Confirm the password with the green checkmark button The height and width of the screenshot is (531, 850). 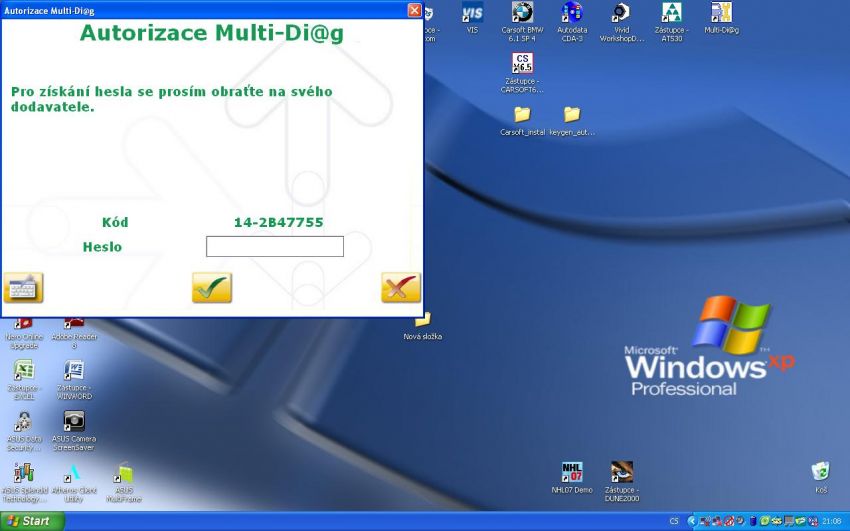pos(212,287)
